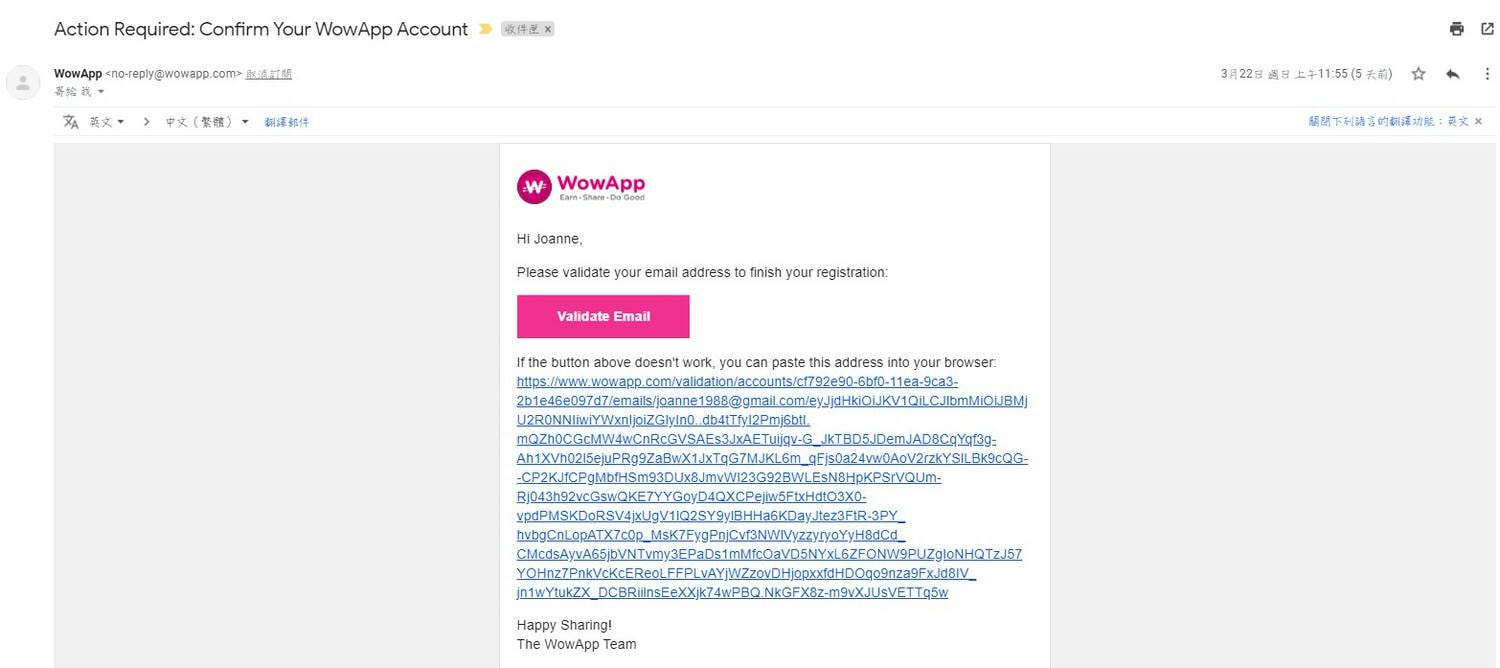Dismiss the translation bar with the X
The width and height of the screenshot is (1500, 668).
point(1479,122)
